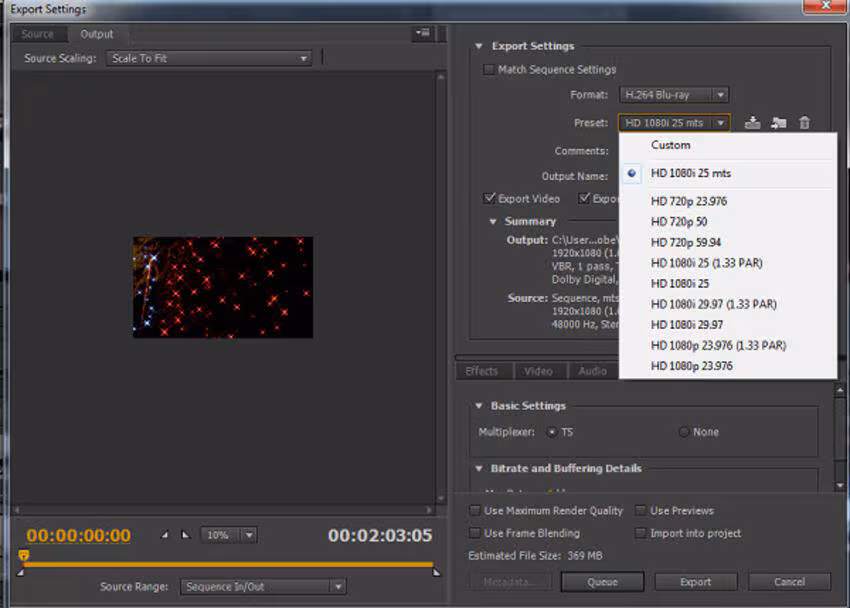
Task: Click the Set Out Point triangle icon
Action: [185, 535]
